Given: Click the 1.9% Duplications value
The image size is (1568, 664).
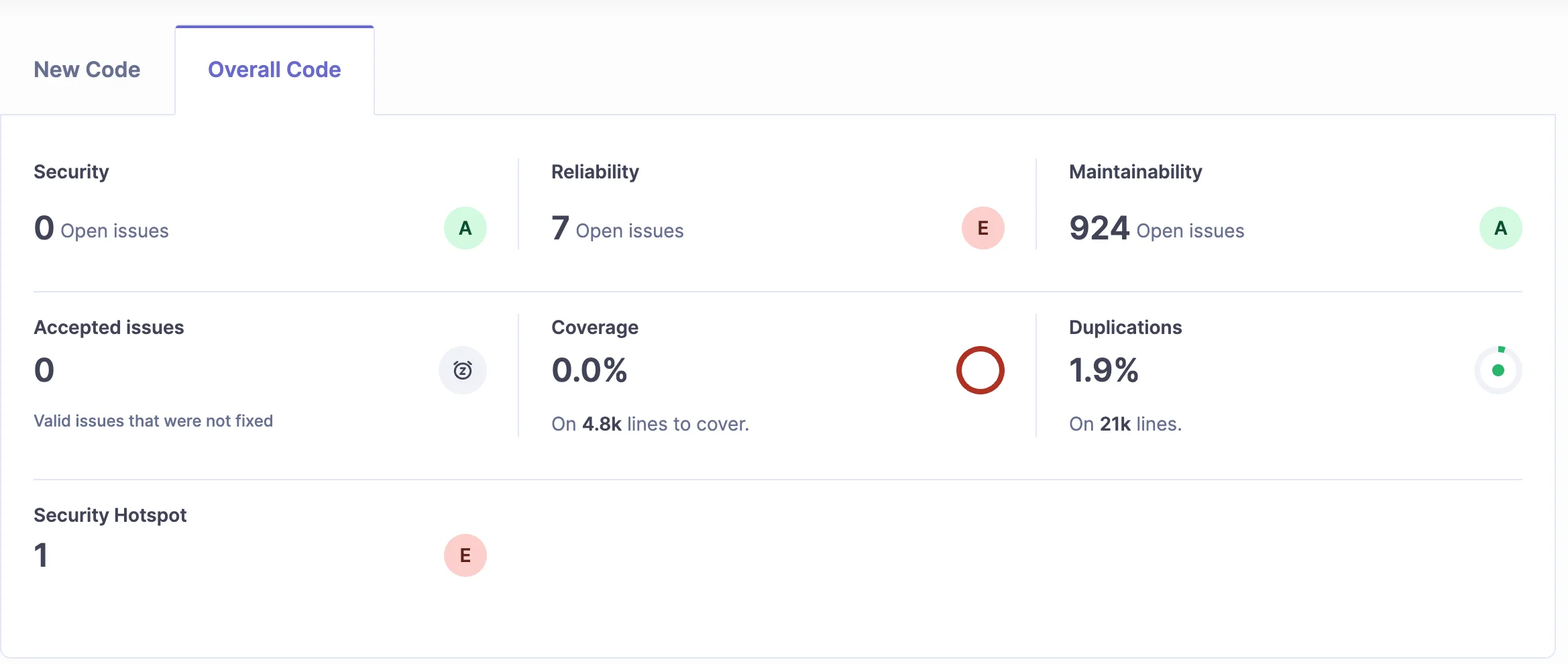Looking at the screenshot, I should 1104,370.
